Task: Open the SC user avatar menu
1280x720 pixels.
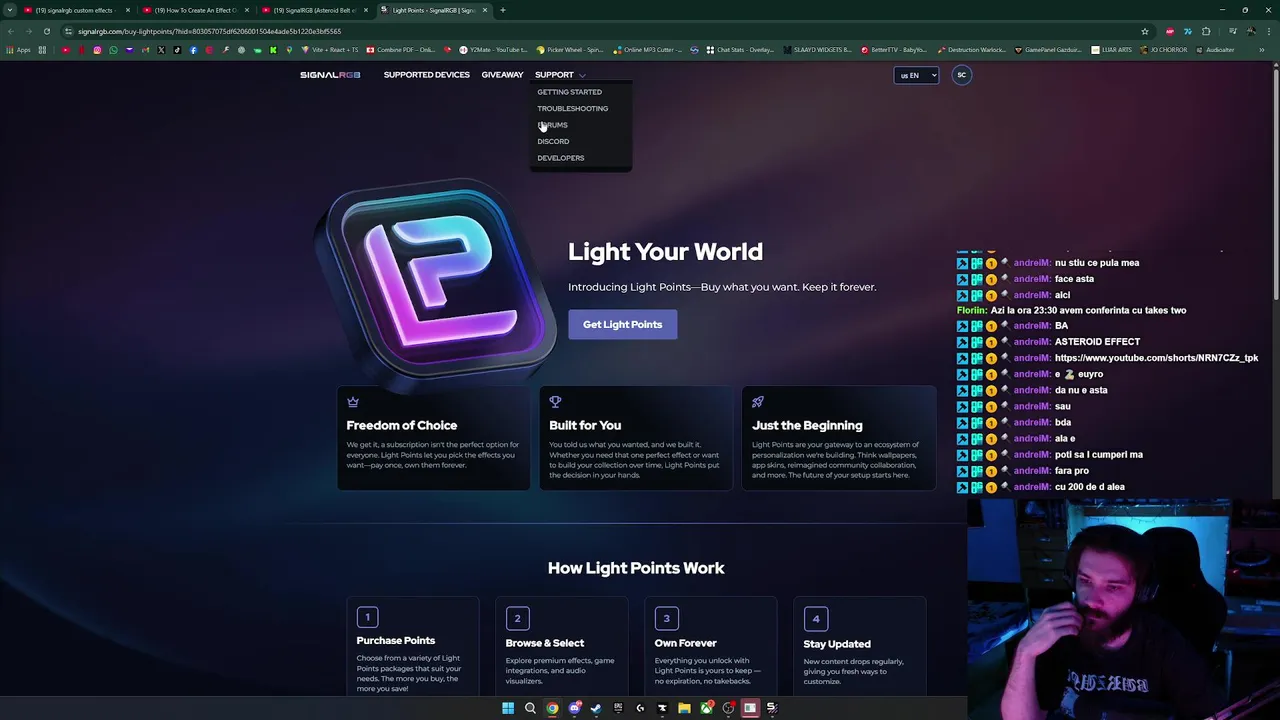Action: (x=961, y=75)
